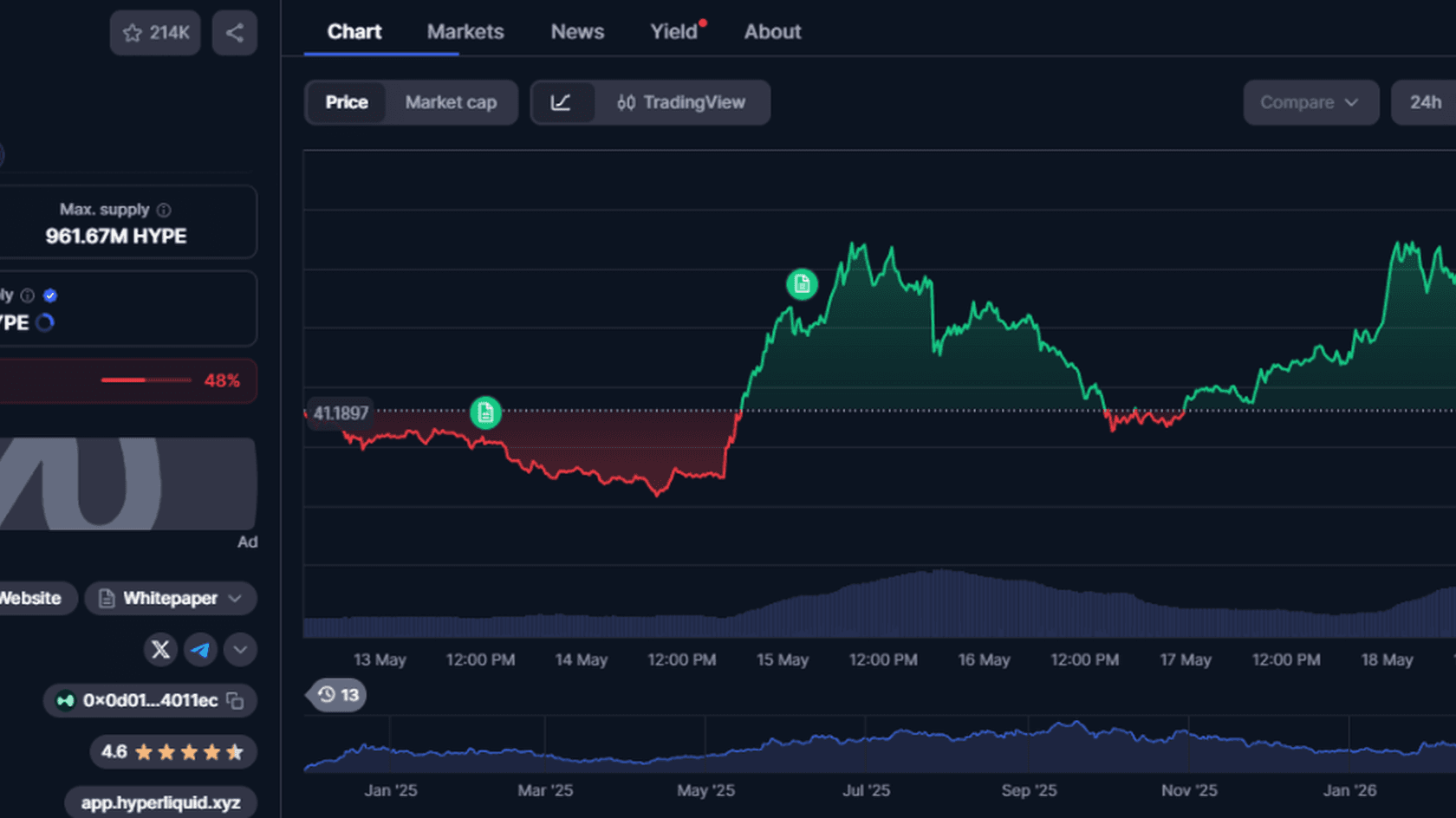
Task: Copy contract address 0x0d01...4011ec
Action: coord(235,700)
